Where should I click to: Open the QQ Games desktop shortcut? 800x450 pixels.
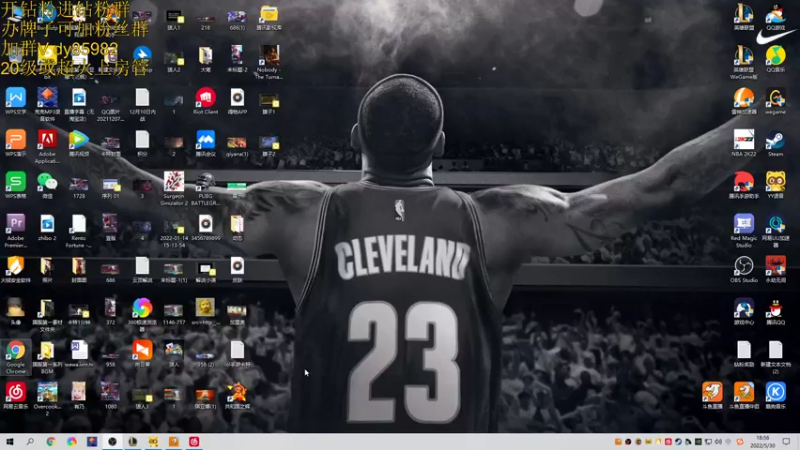point(775,17)
